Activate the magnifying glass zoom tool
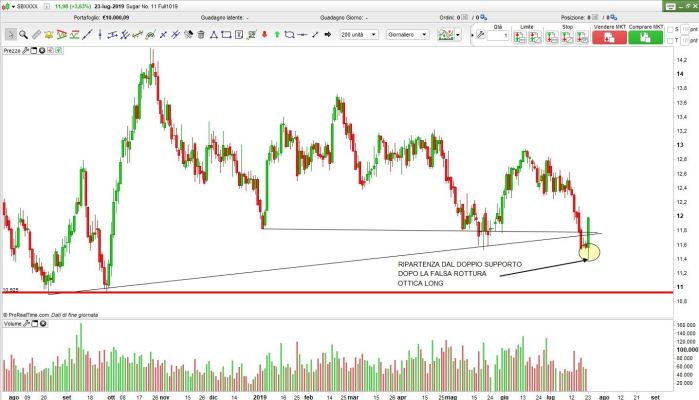This screenshot has height=400, width=699. coord(22,34)
